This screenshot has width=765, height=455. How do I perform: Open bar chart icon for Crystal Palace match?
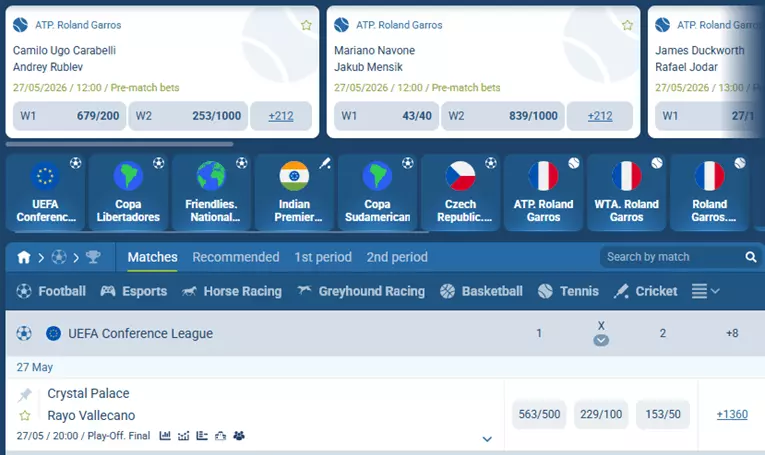(165, 435)
